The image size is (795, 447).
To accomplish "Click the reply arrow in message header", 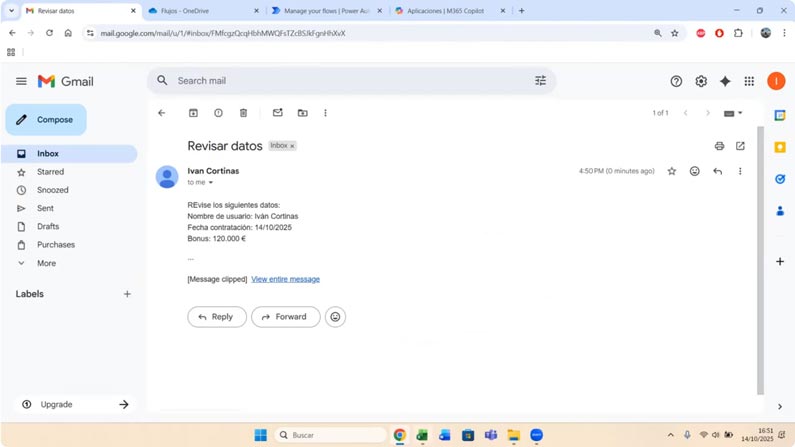I will pyautogui.click(x=717, y=171).
